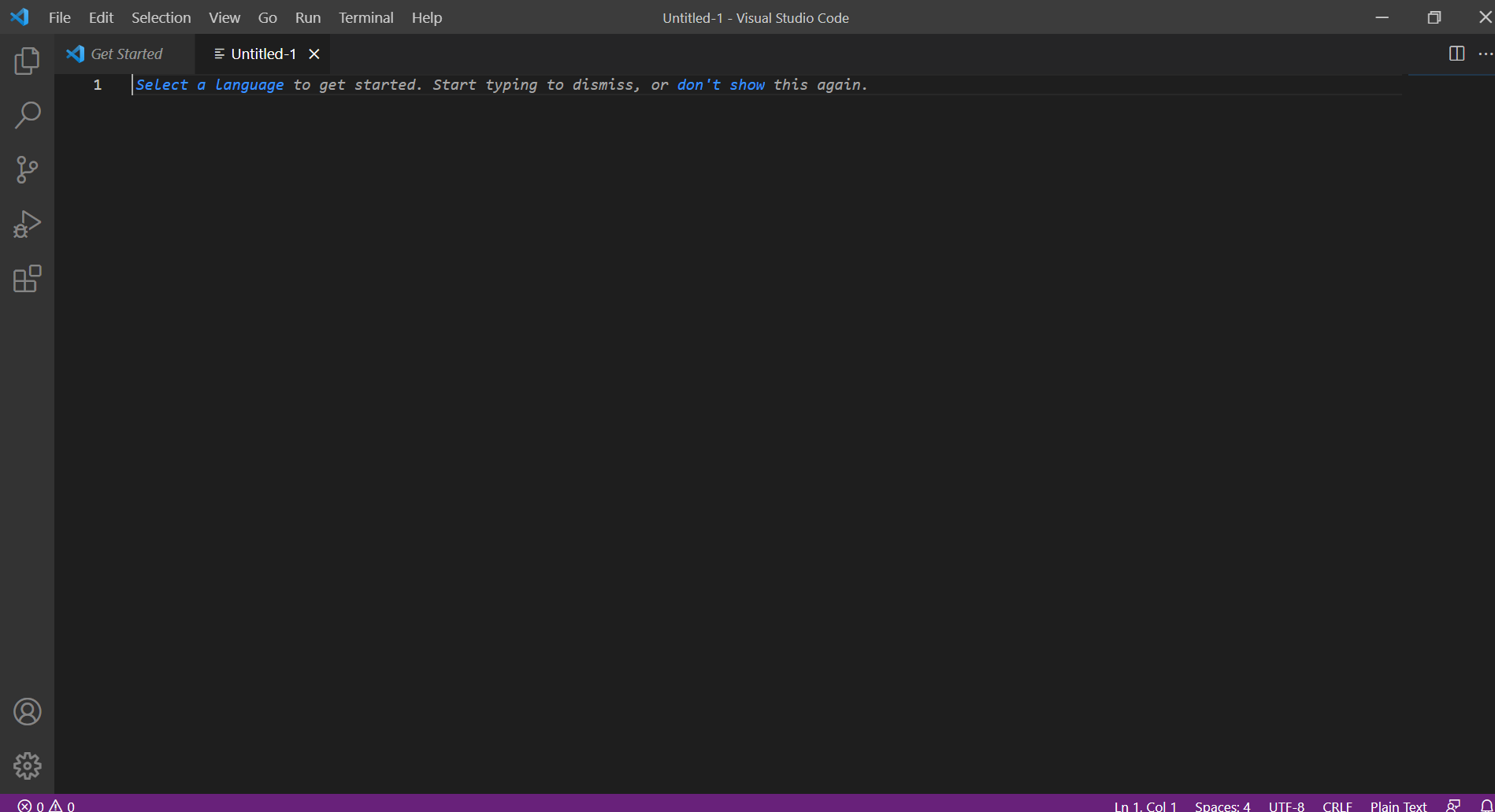Screen dimensions: 1495x812
Task: Open the View menu
Action: point(224,17)
